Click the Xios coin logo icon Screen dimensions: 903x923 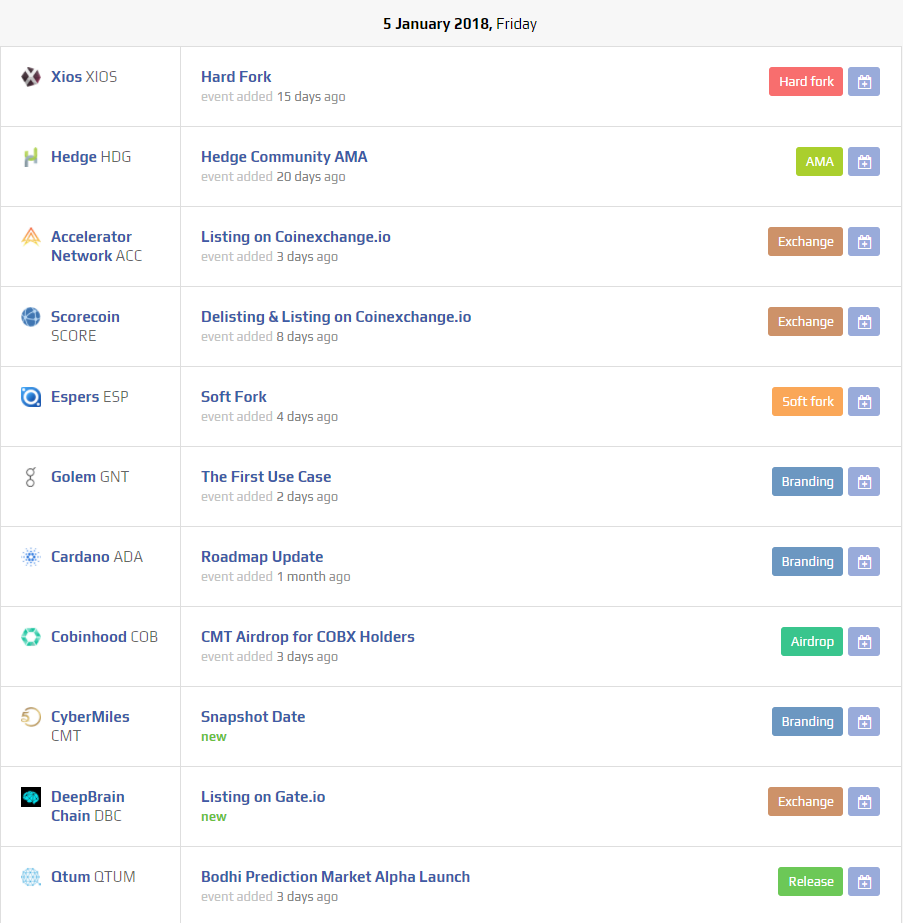pos(31,77)
